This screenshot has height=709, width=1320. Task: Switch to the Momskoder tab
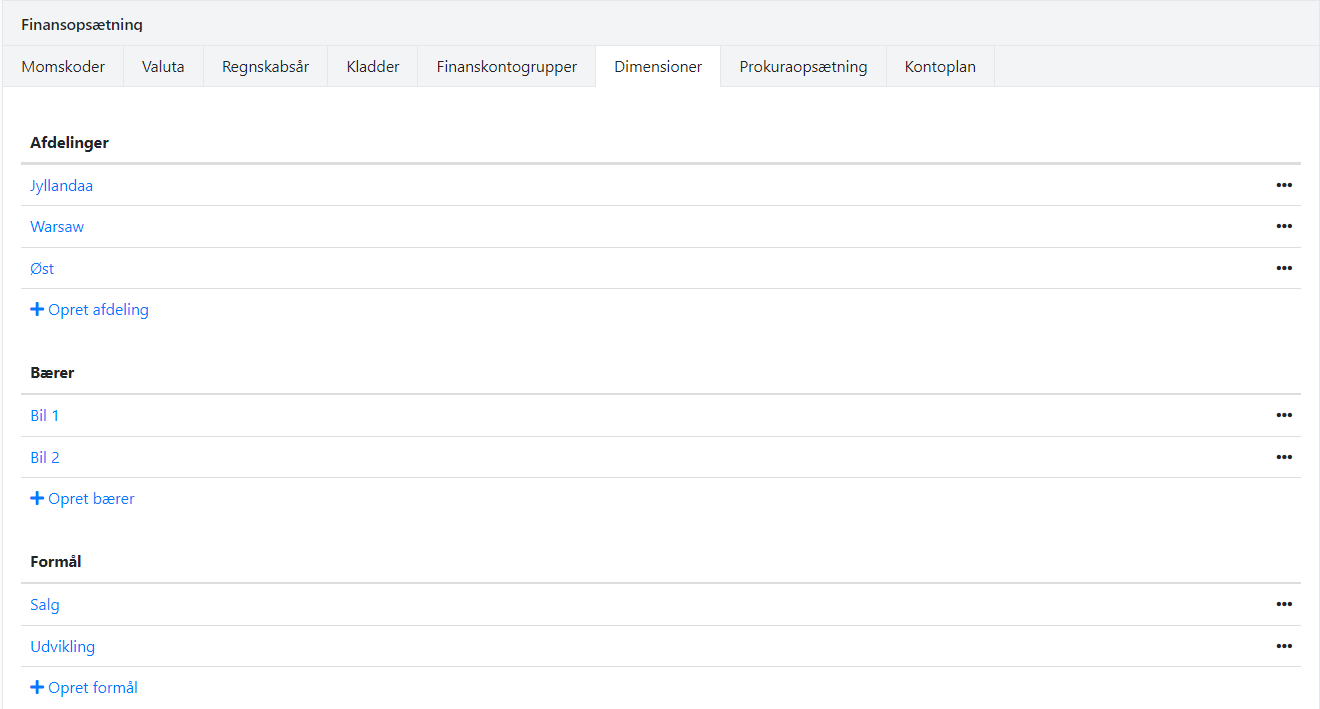tap(63, 67)
